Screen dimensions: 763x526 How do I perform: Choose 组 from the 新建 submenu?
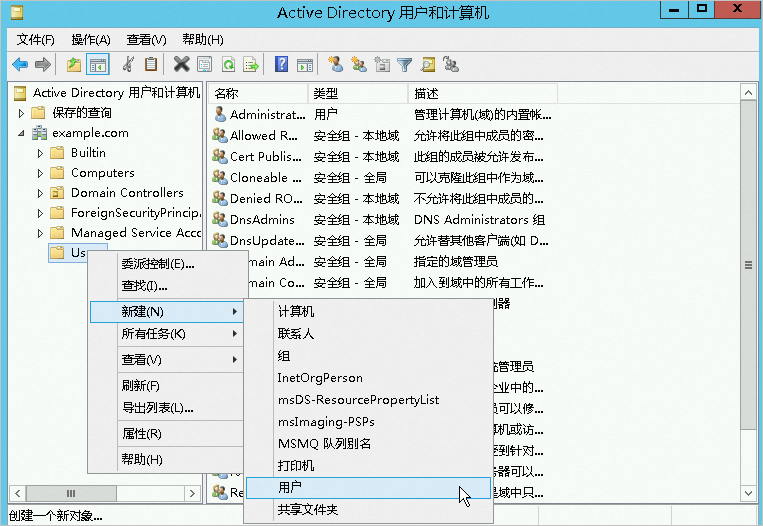368,356
